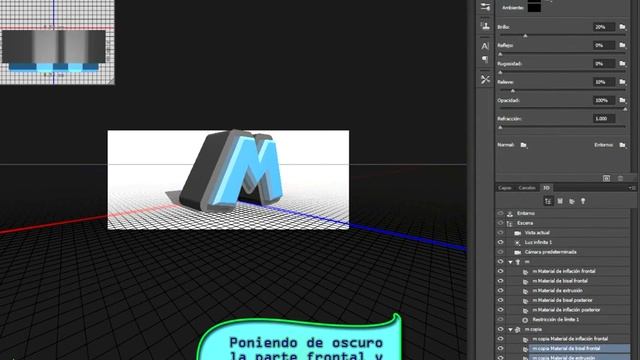Click the secondary view thumbnail window
Screen dimensions: 640x360
pyautogui.click(x=57, y=42)
